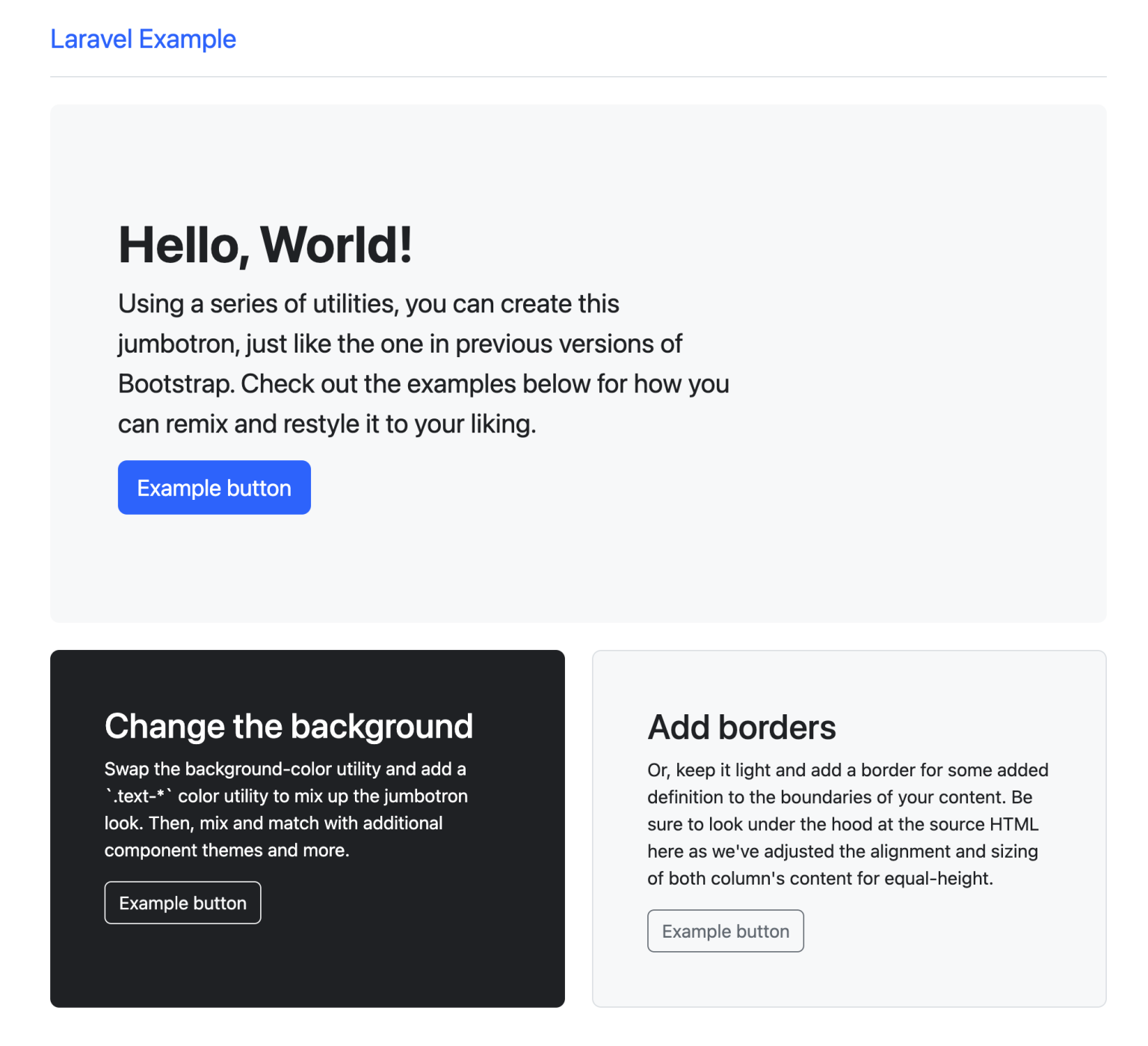Click the blue Example button

(214, 488)
